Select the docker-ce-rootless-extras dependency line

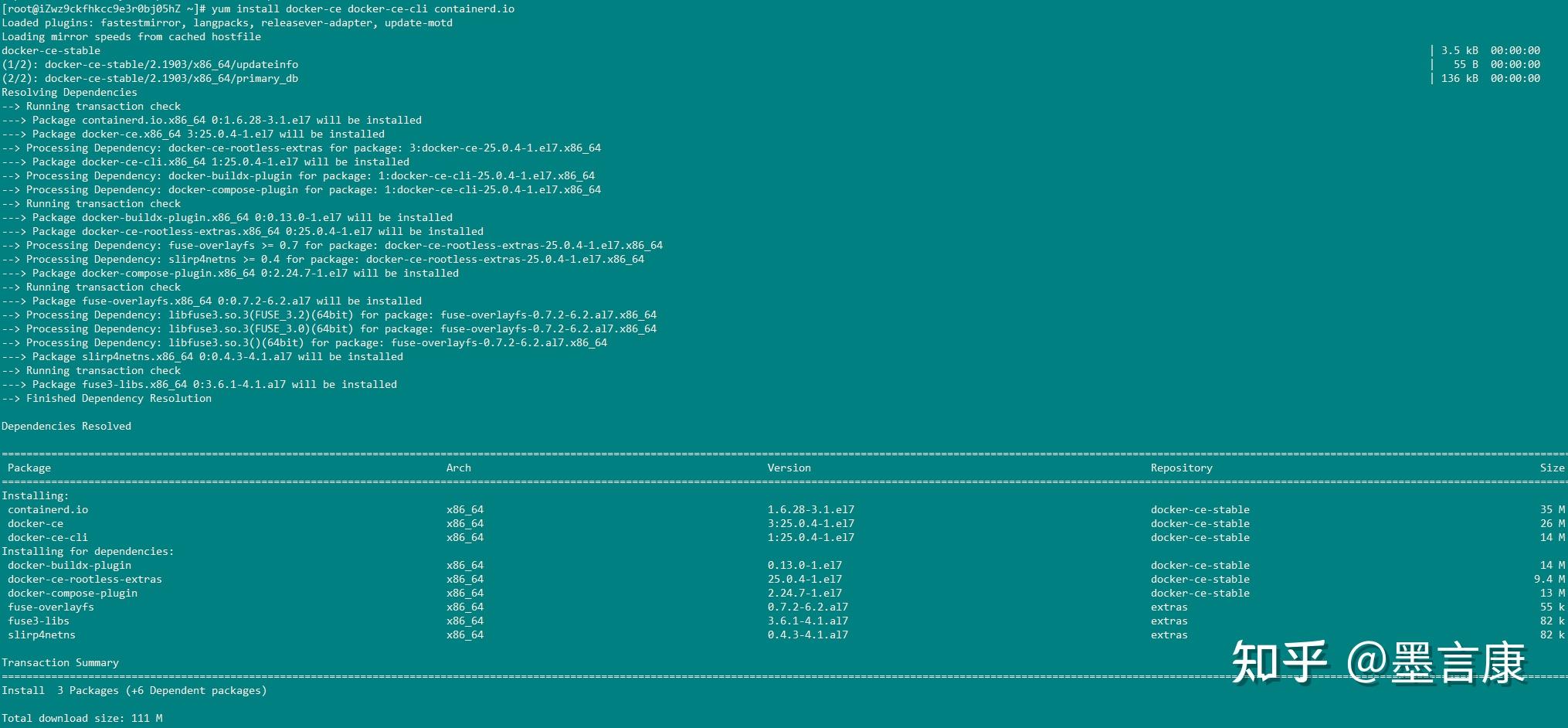(x=85, y=579)
